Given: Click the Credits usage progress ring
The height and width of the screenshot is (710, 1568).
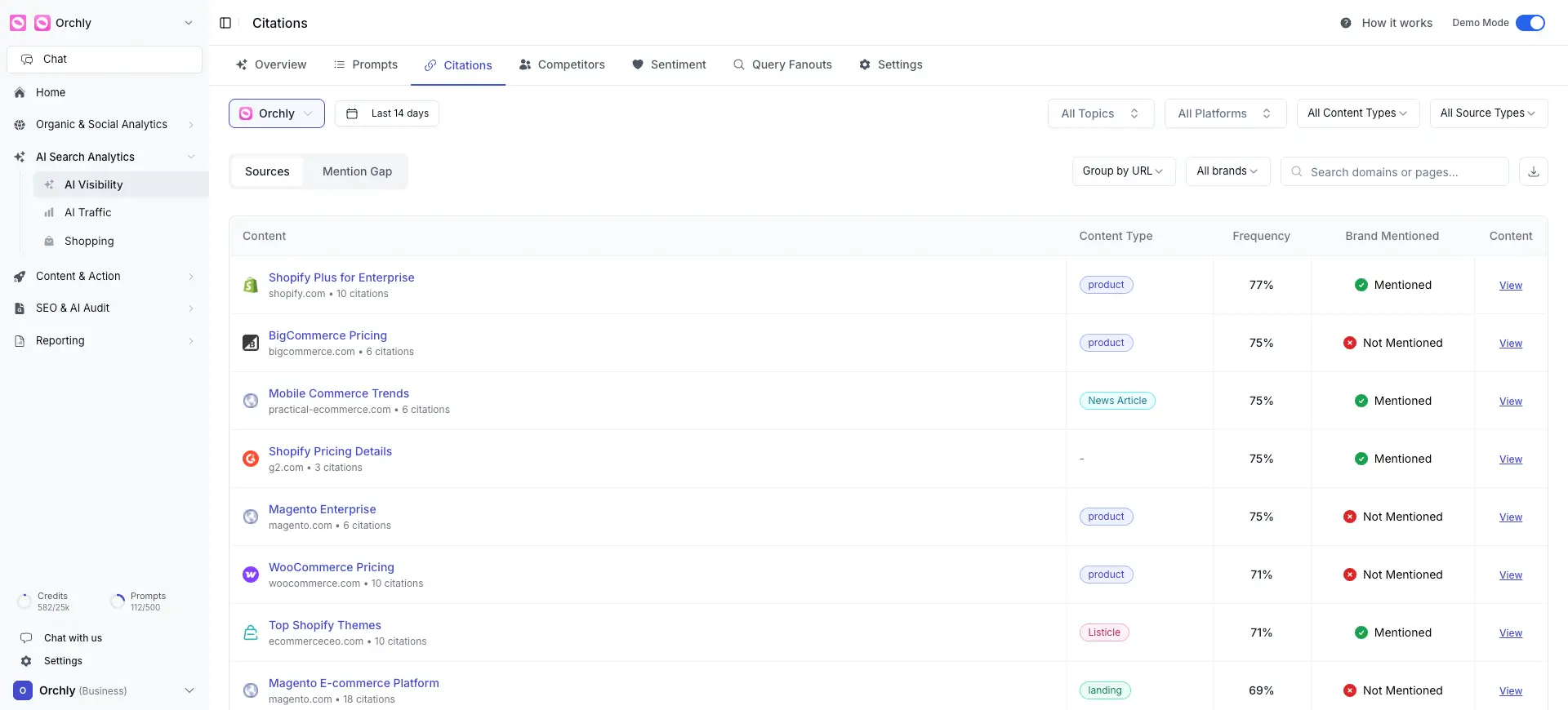Looking at the screenshot, I should [24, 602].
